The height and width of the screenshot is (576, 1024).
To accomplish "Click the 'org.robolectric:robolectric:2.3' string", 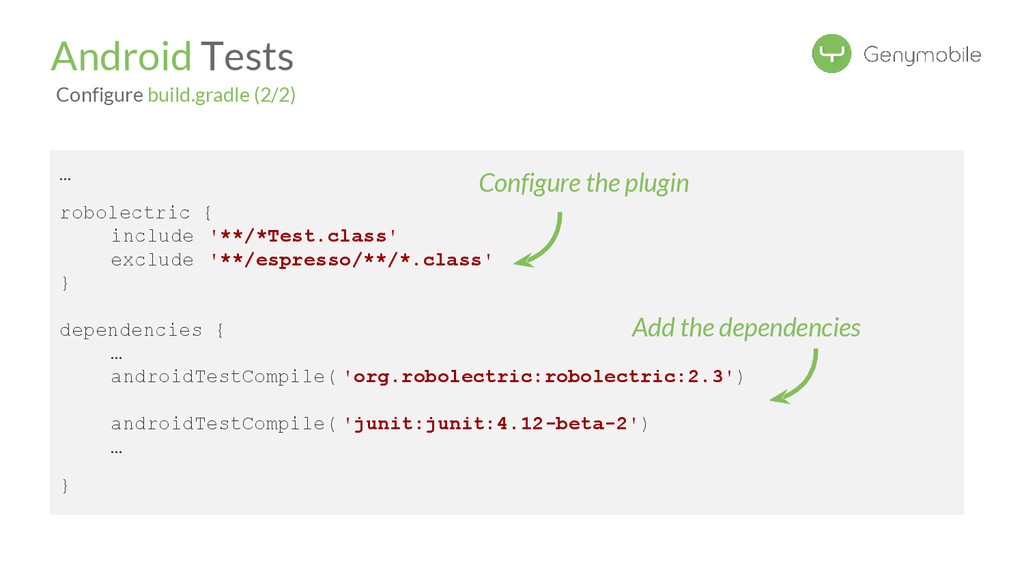I will click(540, 377).
